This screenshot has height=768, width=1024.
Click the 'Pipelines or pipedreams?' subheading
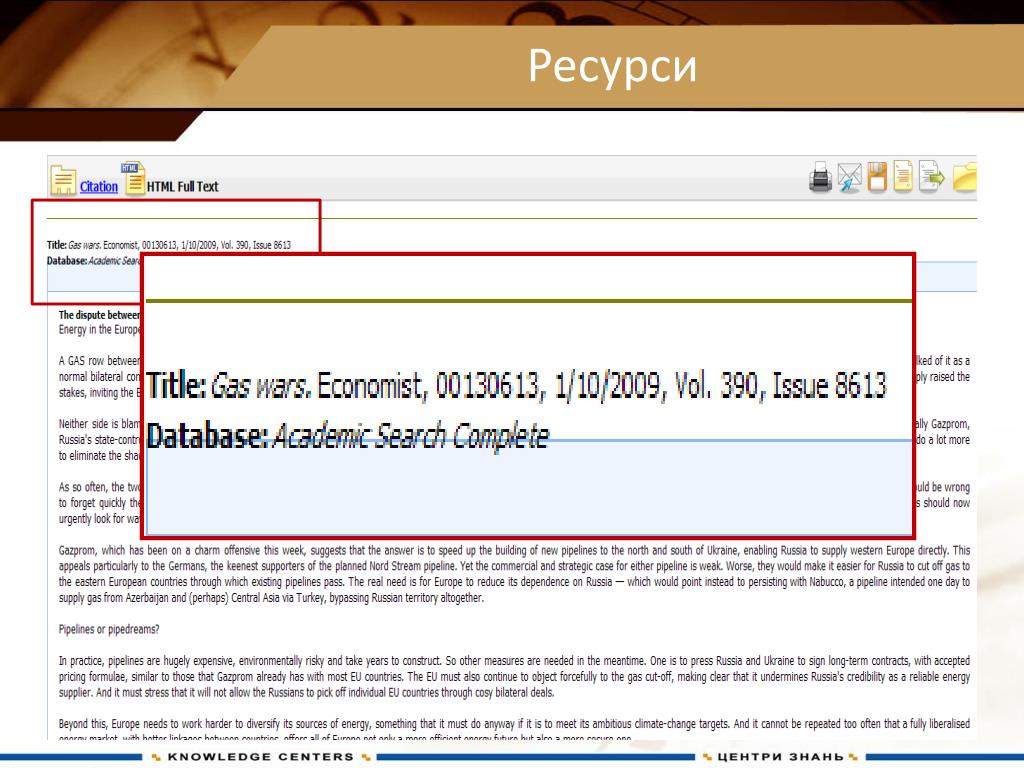pyautogui.click(x=109, y=630)
